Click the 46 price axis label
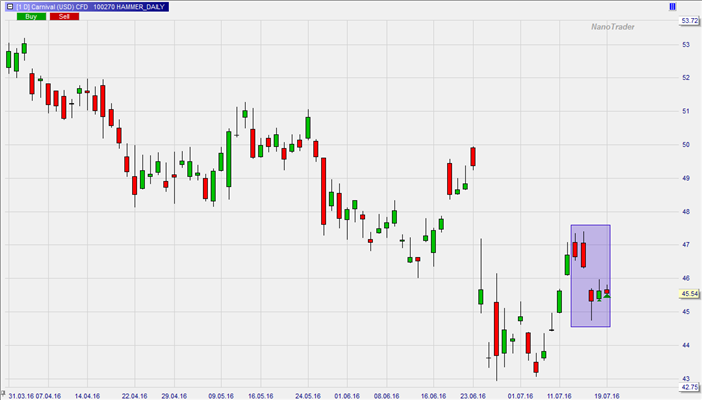 (x=686, y=278)
